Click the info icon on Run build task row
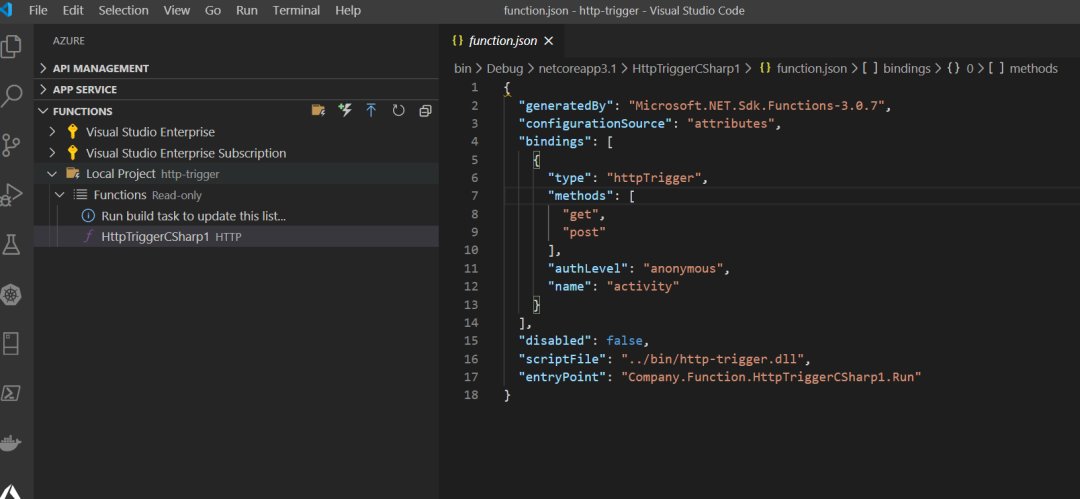Viewport: 1080px width, 499px height. pos(87,216)
